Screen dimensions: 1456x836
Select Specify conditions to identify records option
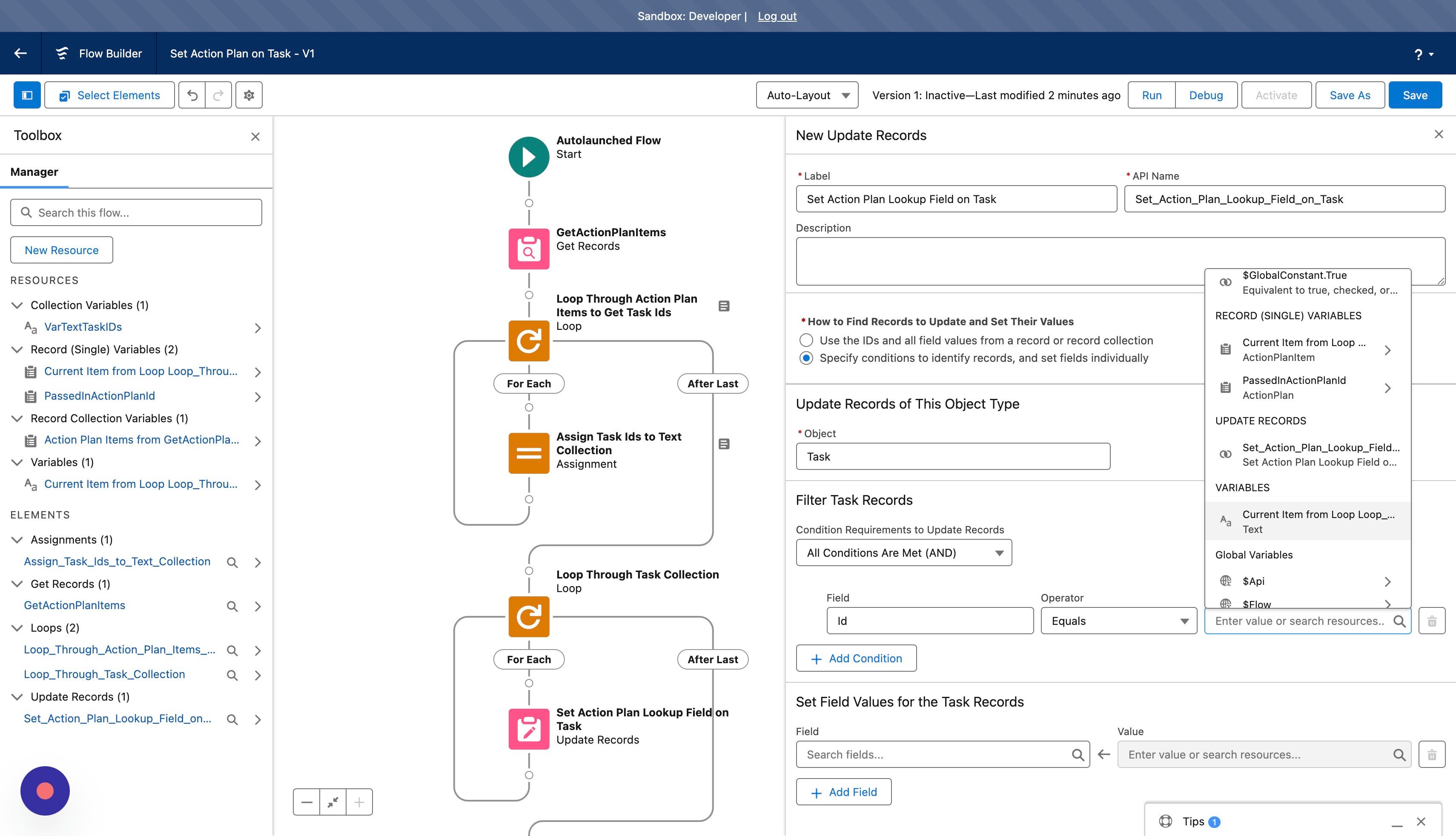tap(806, 358)
